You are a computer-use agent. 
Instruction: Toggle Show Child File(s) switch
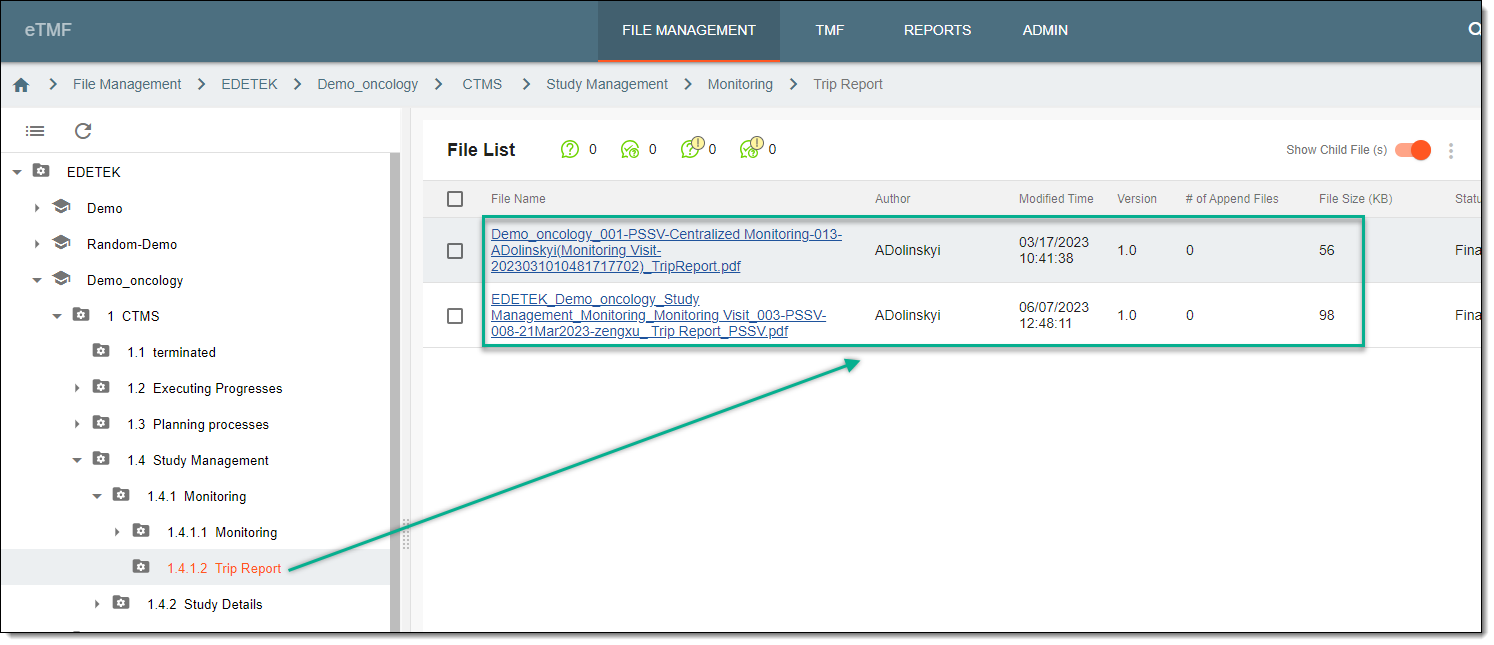(1413, 150)
